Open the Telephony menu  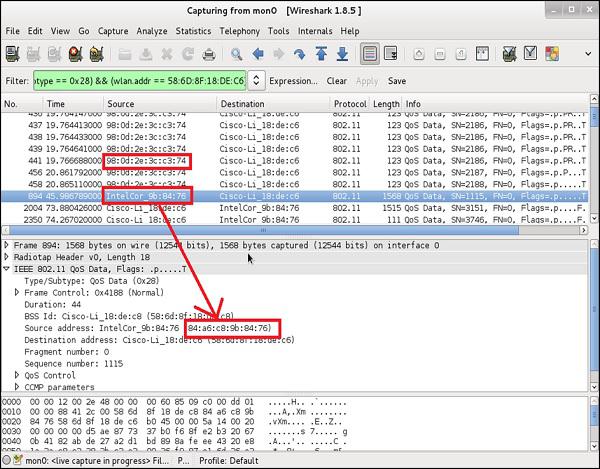pyautogui.click(x=240, y=31)
